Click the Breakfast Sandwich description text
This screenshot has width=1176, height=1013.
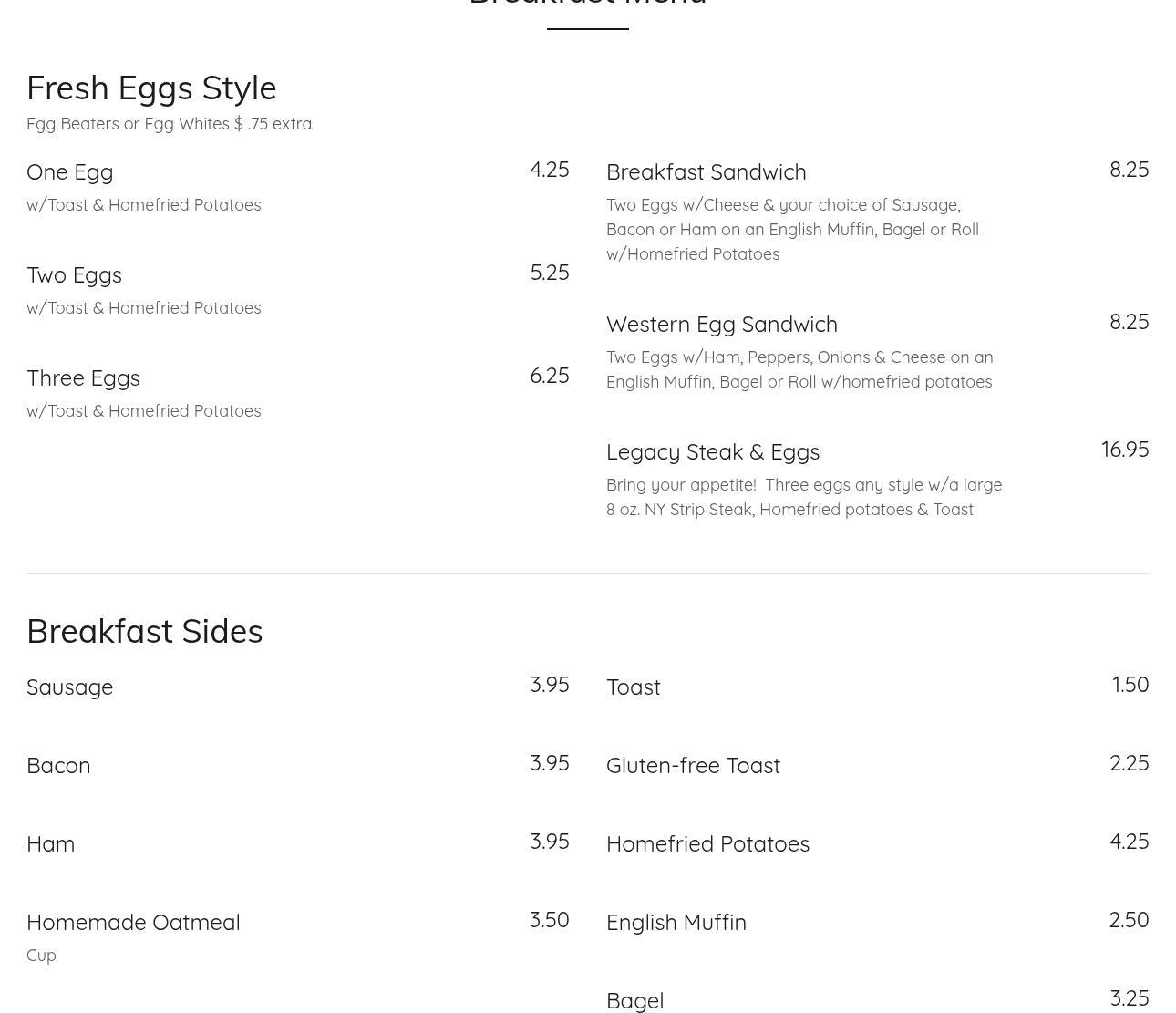791,230
